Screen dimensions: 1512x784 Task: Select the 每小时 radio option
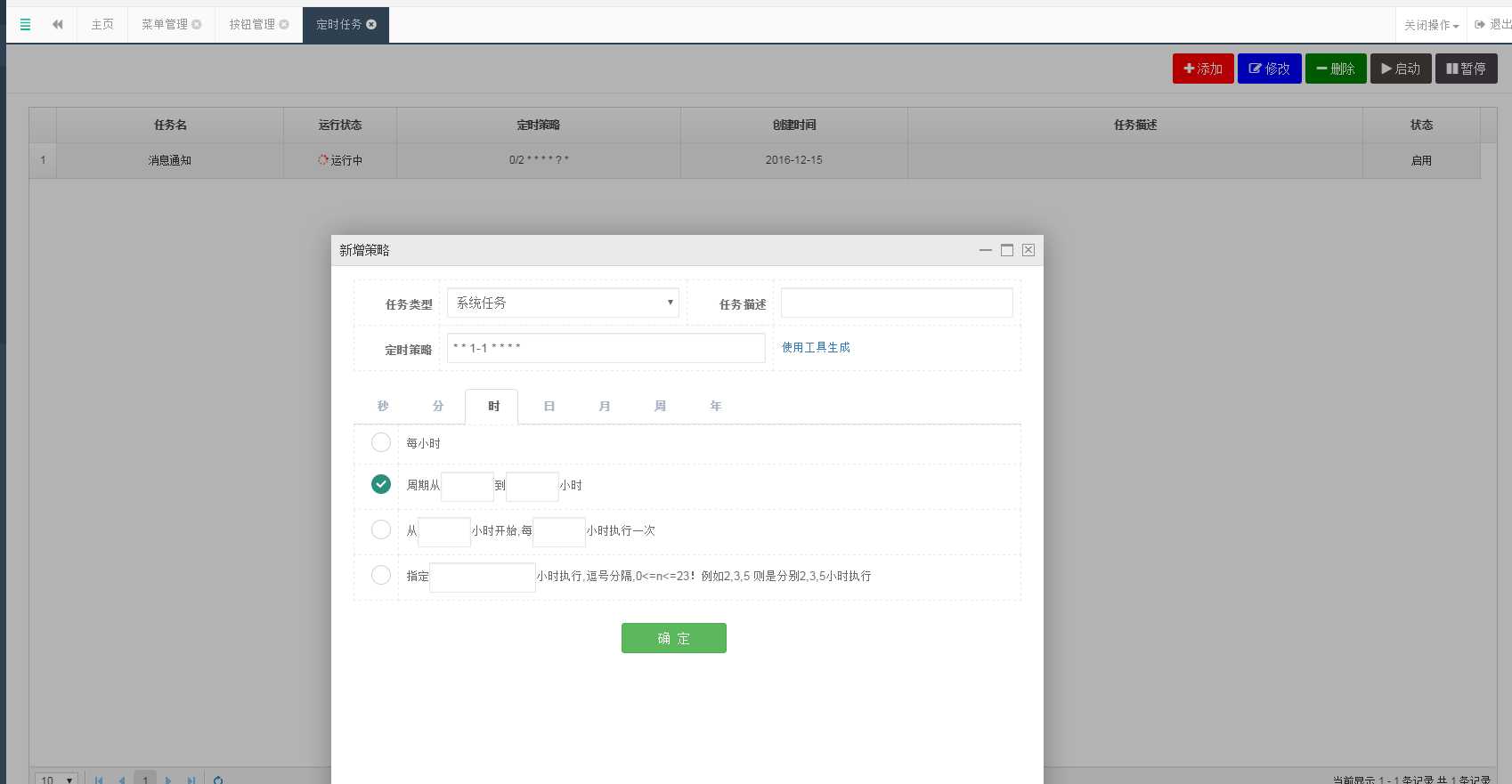[381, 442]
